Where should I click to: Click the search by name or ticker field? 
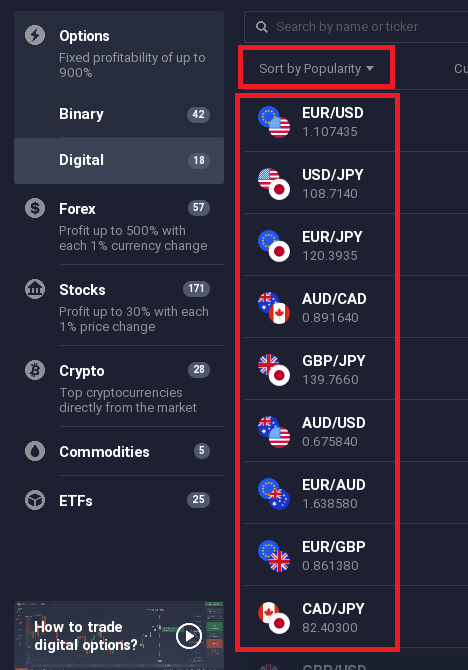(x=357, y=27)
